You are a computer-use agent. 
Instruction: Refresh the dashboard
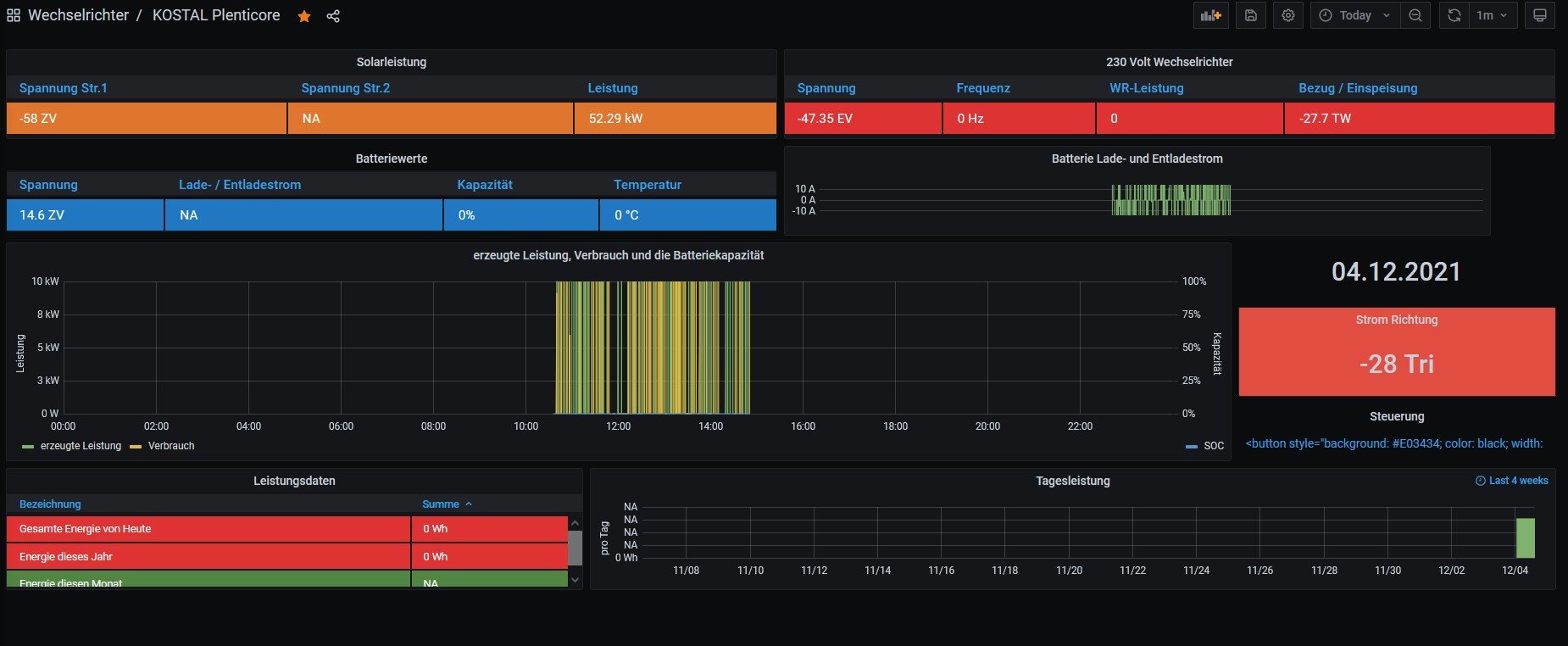tap(1454, 15)
